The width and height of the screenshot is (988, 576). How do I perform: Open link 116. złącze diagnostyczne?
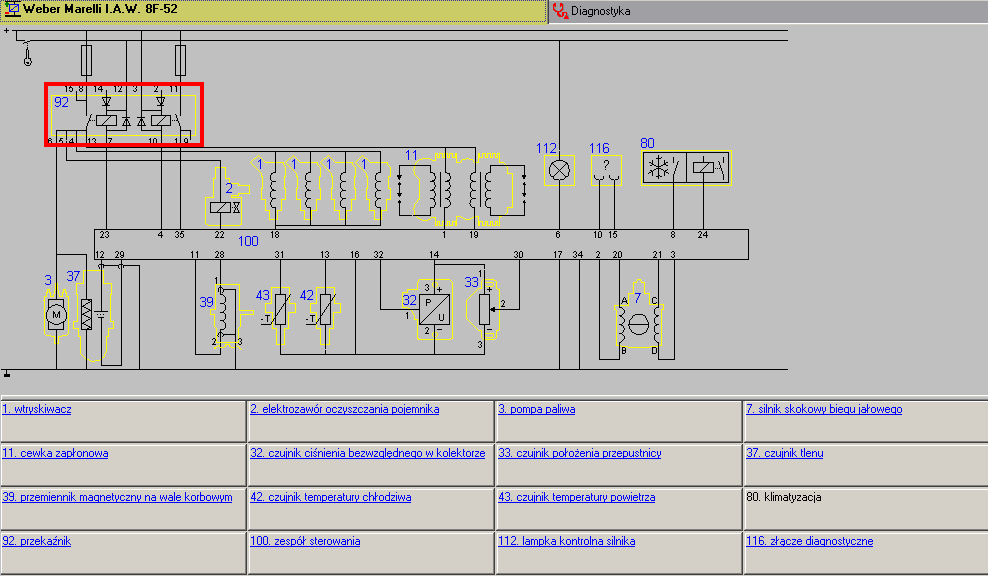810,541
